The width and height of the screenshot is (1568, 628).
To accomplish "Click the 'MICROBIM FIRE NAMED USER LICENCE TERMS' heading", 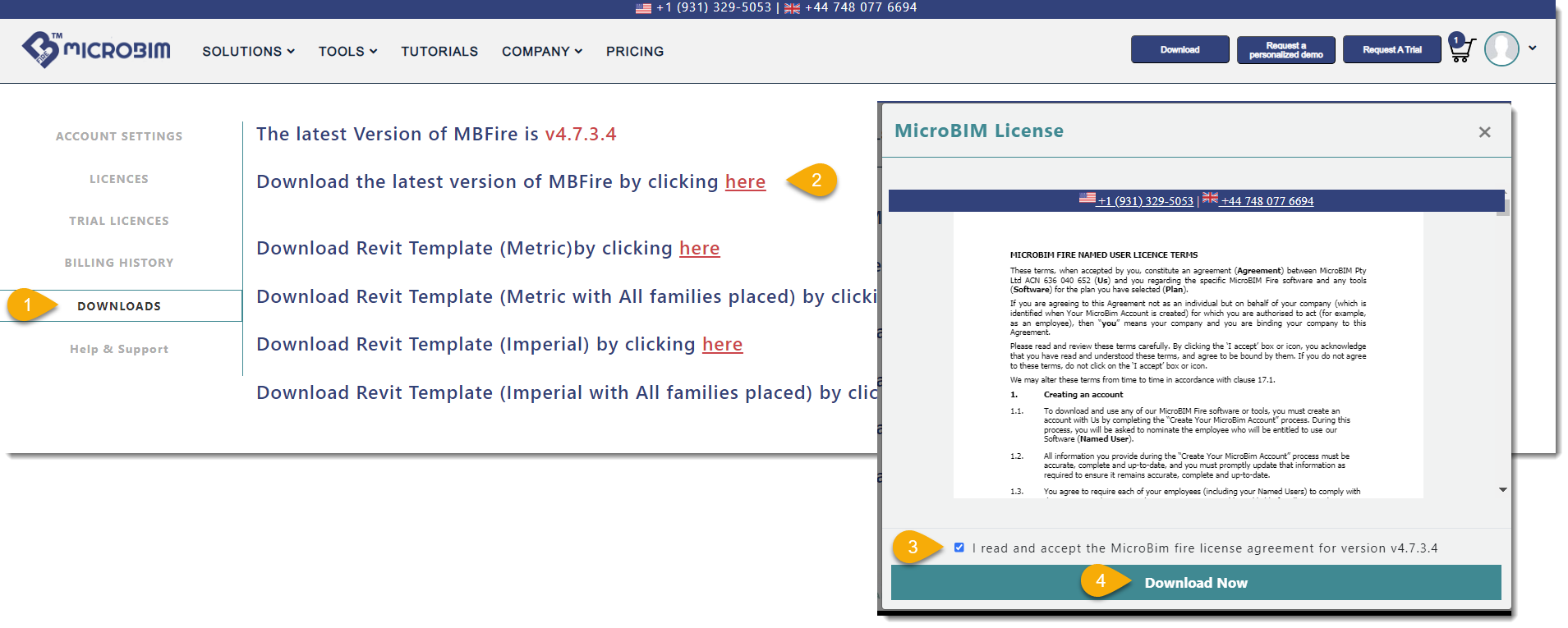I will 1103,255.
